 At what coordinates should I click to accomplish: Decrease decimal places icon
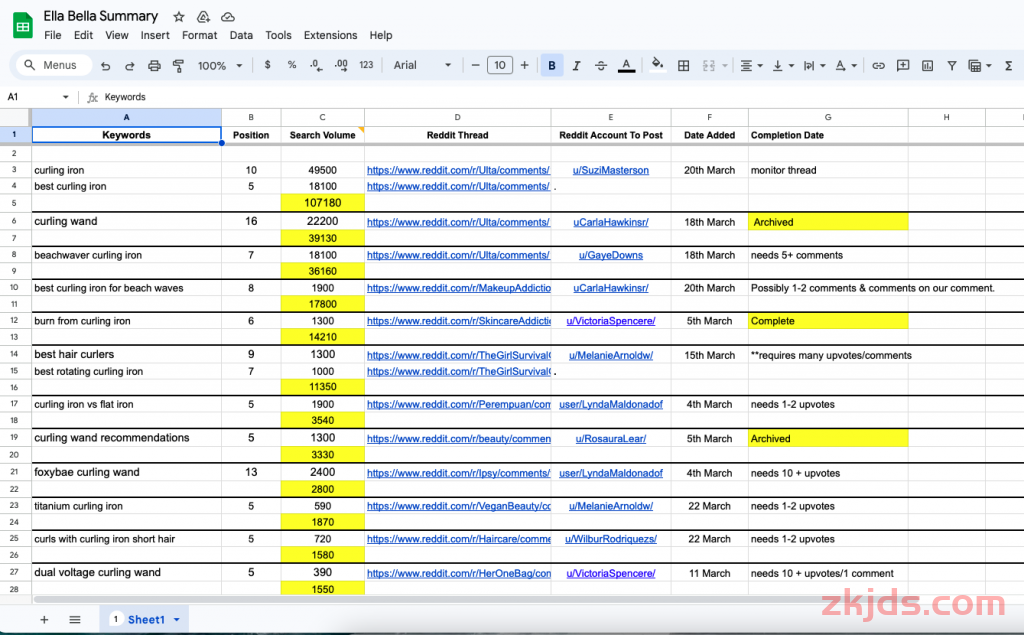click(316, 65)
